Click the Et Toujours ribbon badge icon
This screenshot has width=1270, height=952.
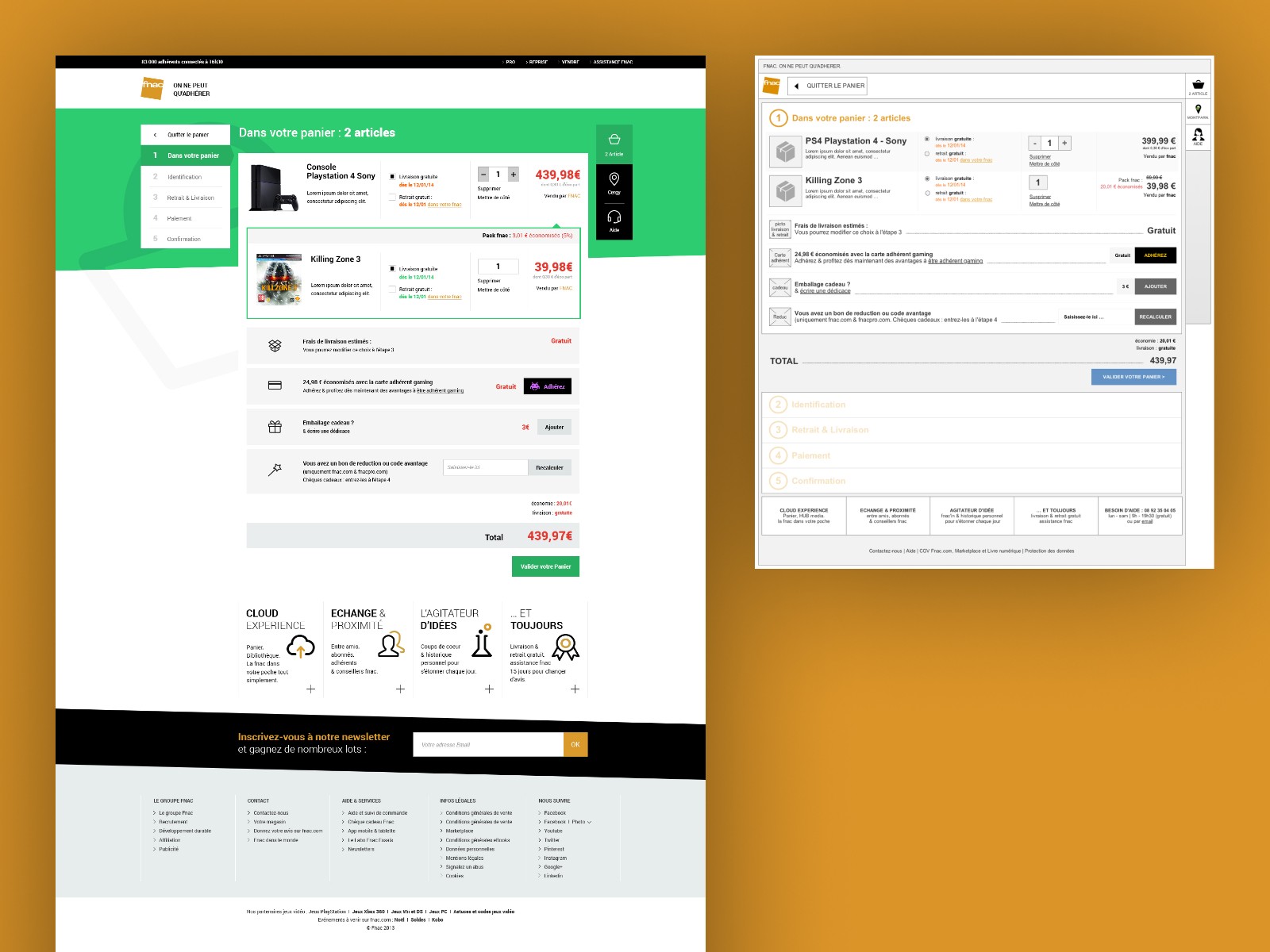point(566,647)
